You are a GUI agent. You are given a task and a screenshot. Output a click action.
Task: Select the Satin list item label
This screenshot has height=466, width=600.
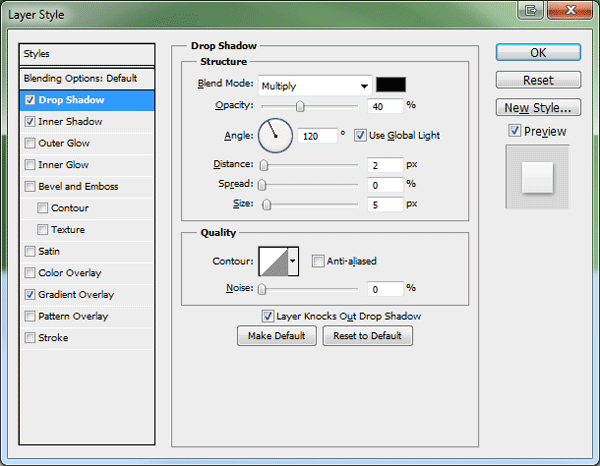click(x=49, y=251)
